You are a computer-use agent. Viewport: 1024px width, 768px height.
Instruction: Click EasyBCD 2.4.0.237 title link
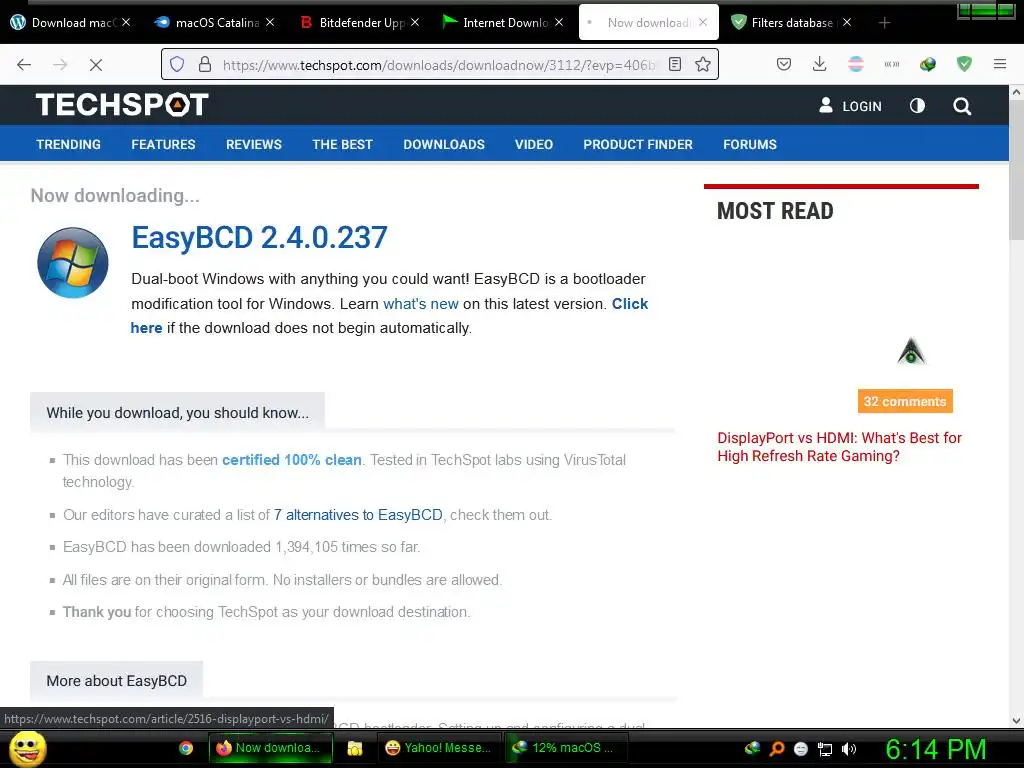pyautogui.click(x=259, y=237)
